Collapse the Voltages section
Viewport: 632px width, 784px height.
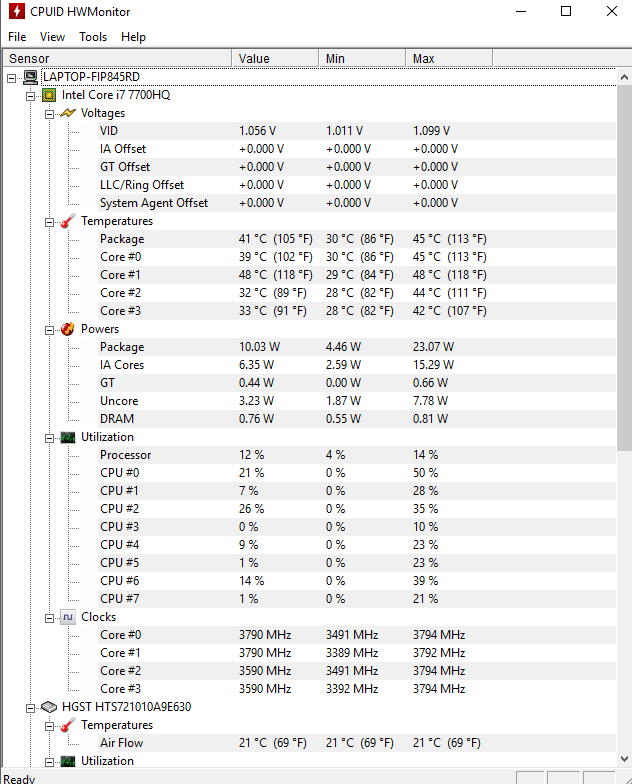click(49, 113)
